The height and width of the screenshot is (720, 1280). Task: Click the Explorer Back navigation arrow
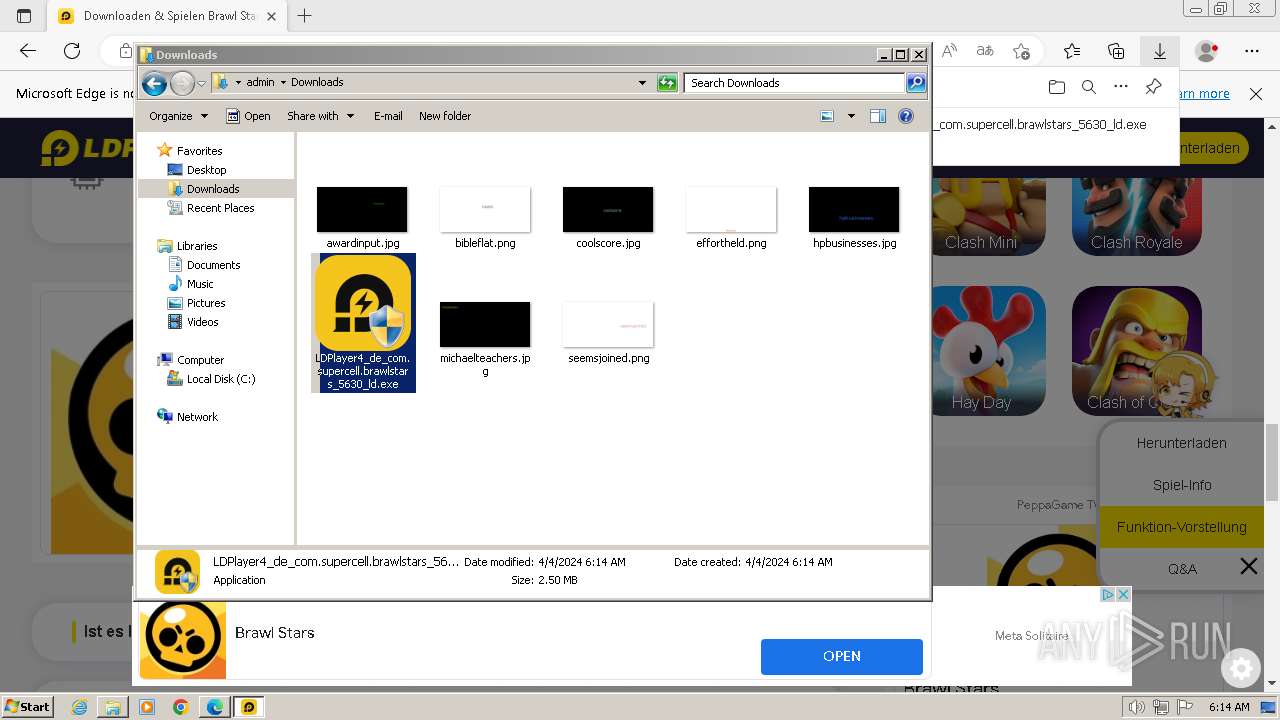click(x=154, y=83)
